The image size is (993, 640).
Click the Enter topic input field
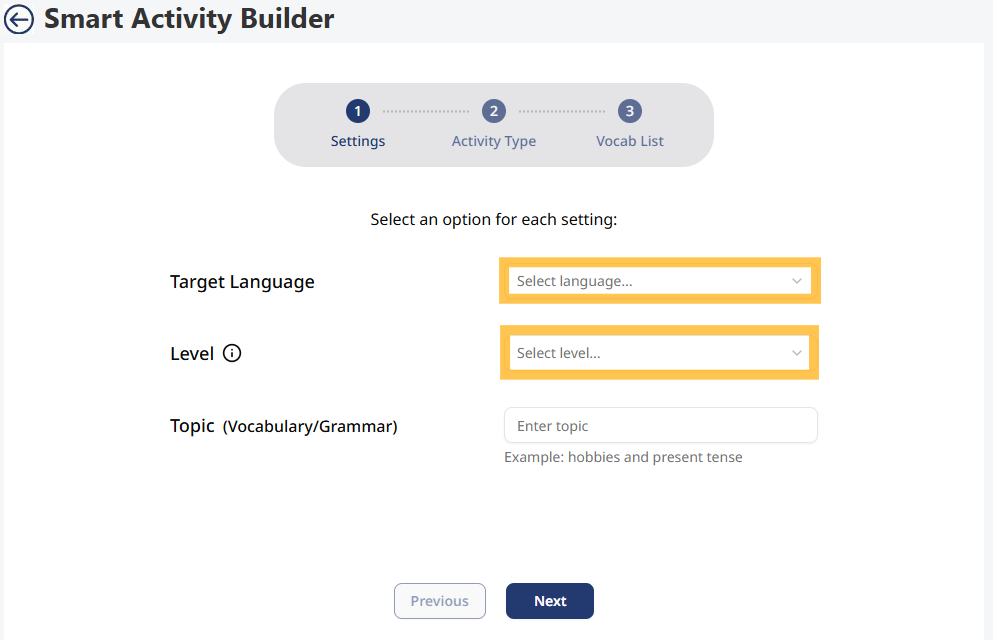coord(660,425)
